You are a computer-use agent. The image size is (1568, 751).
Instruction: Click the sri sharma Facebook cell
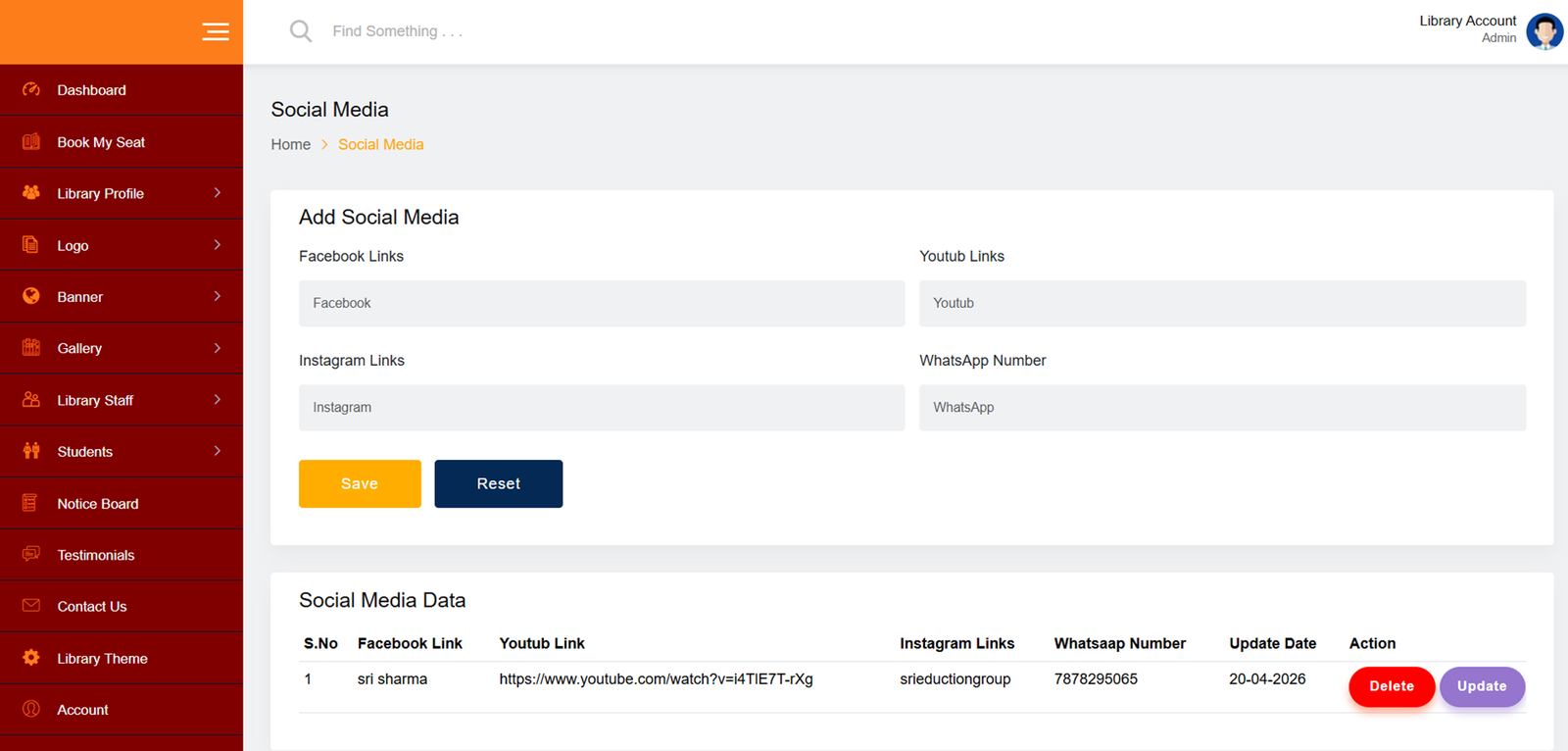click(392, 678)
